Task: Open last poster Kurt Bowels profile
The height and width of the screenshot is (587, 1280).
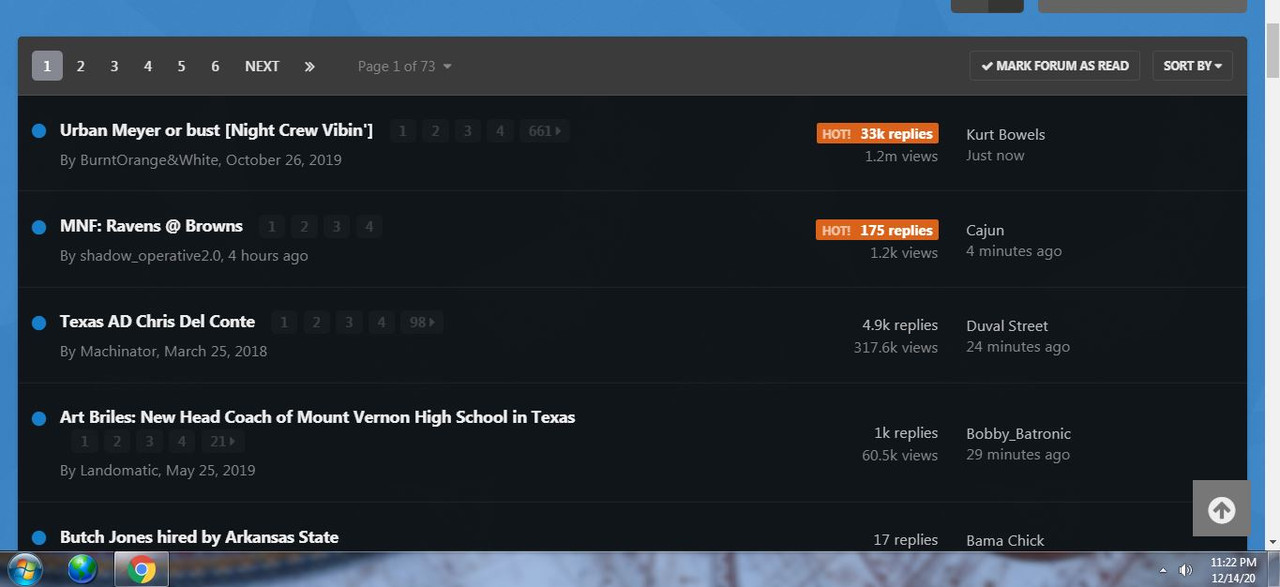Action: 1005,134
